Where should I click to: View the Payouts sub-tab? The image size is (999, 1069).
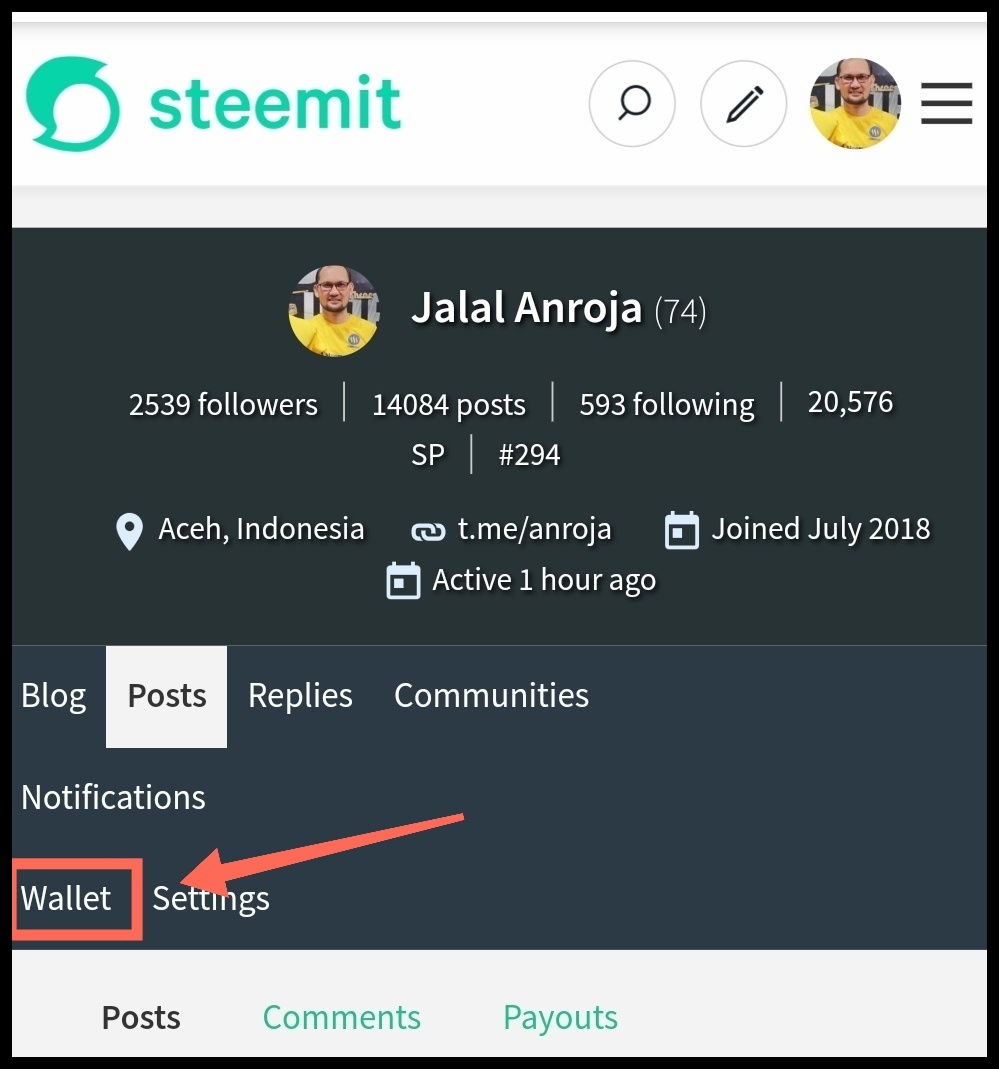coord(560,1018)
